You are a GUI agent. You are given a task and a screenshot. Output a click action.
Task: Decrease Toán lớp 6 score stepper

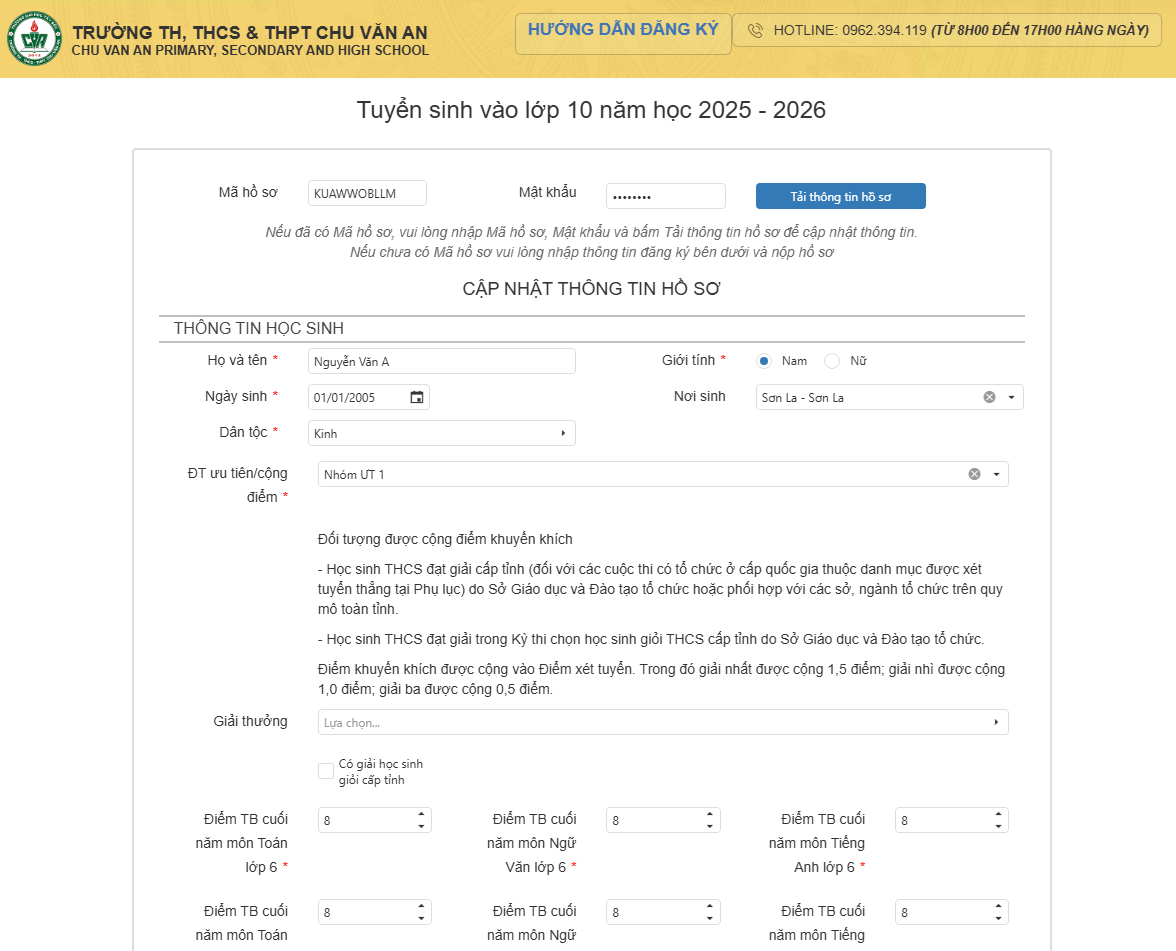[422, 826]
